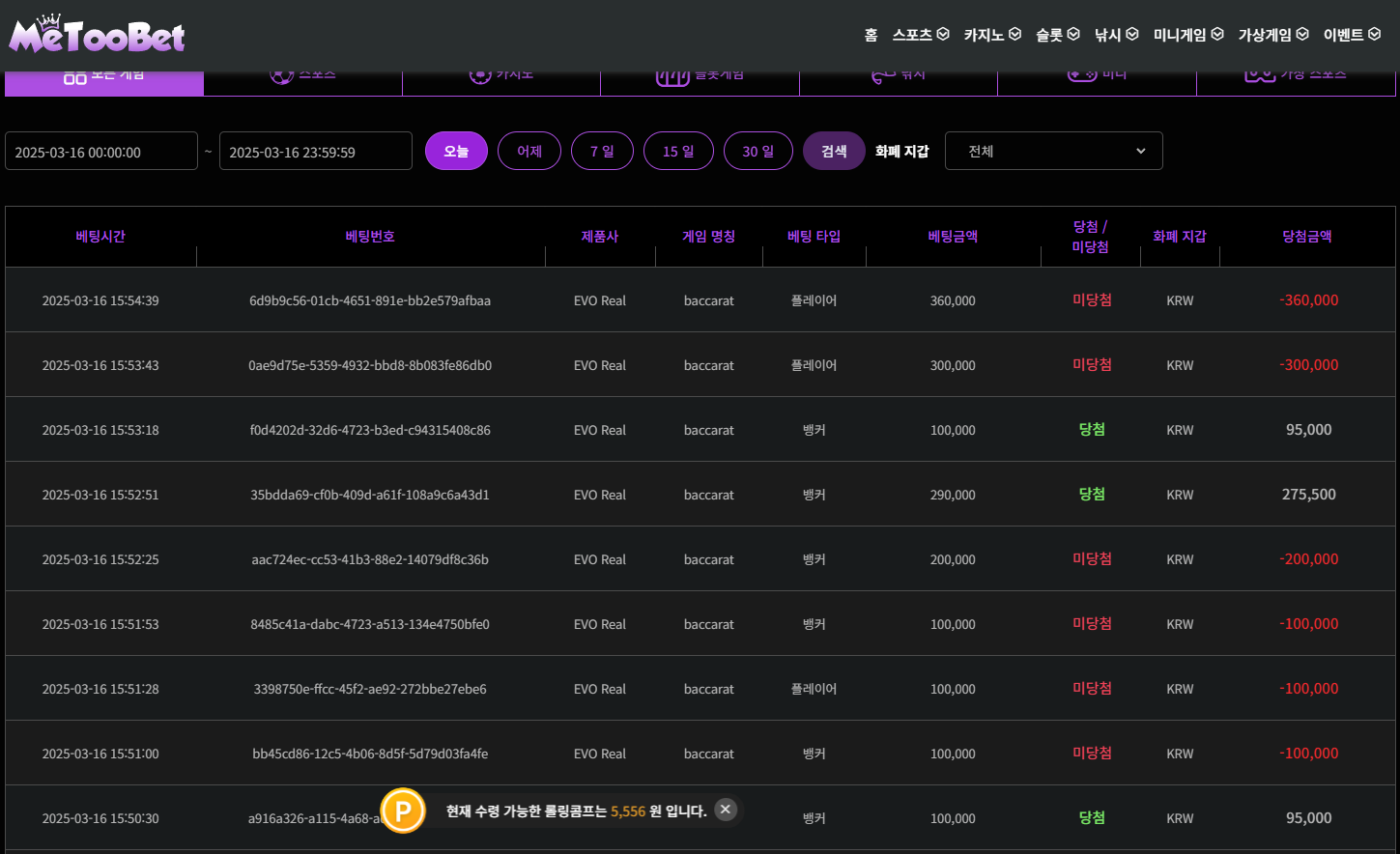This screenshot has width=1400, height=854.
Task: Select the 30 일 date filter
Action: click(758, 151)
